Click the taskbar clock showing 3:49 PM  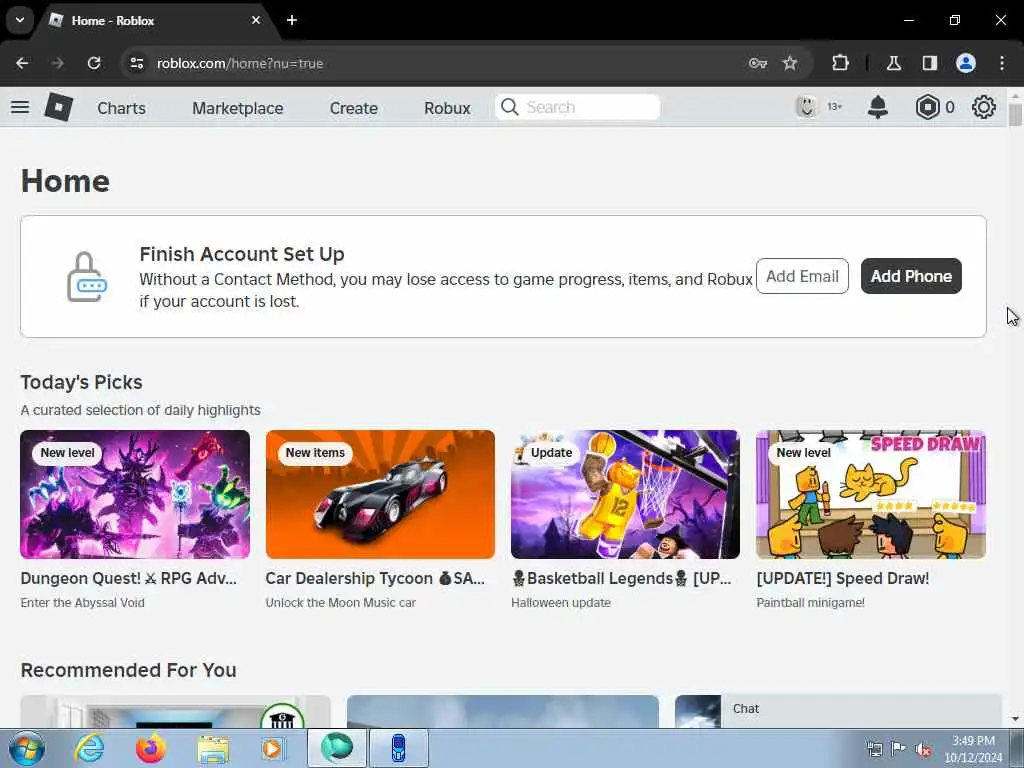(x=973, y=749)
